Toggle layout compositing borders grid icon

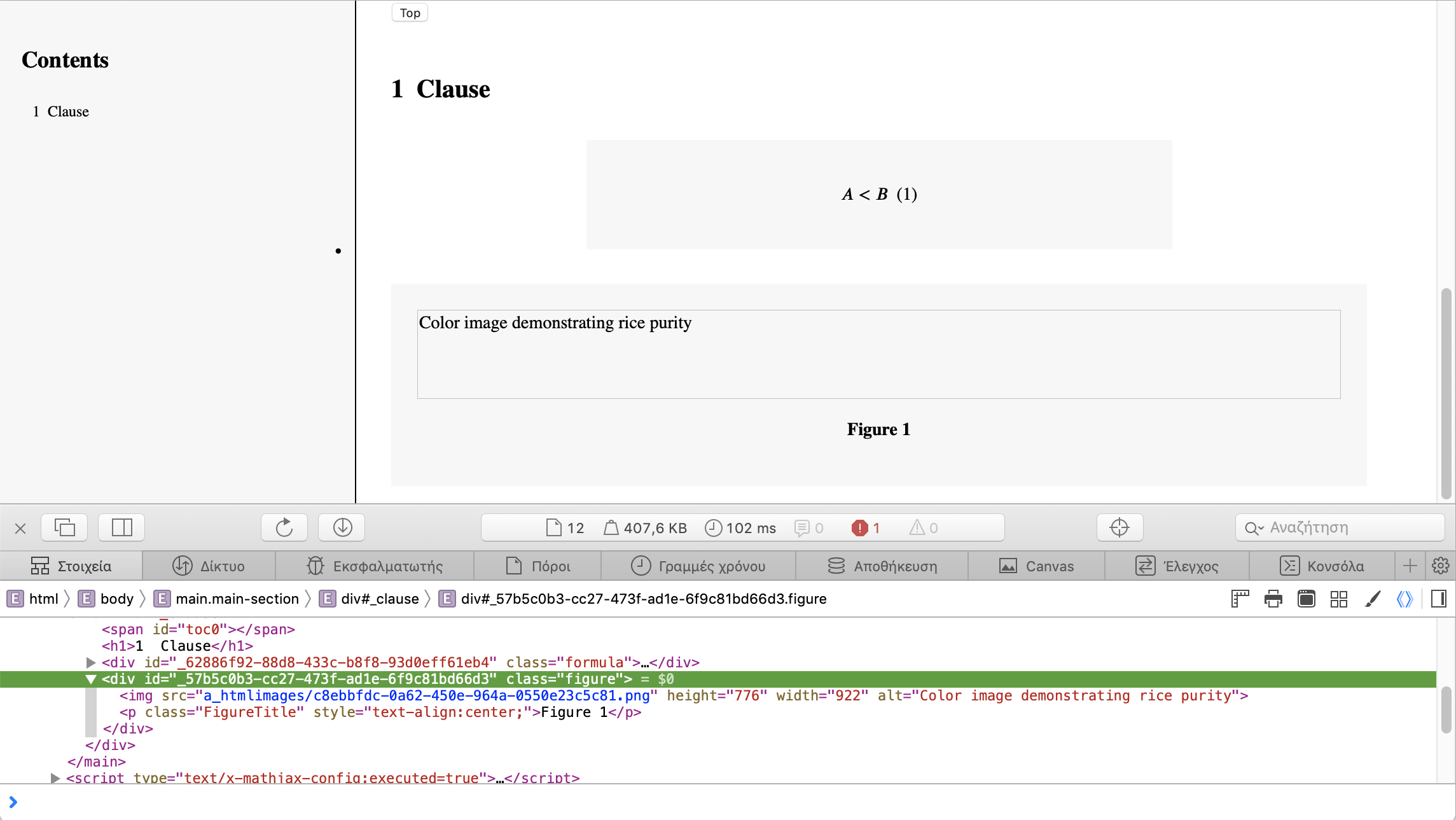(1339, 599)
